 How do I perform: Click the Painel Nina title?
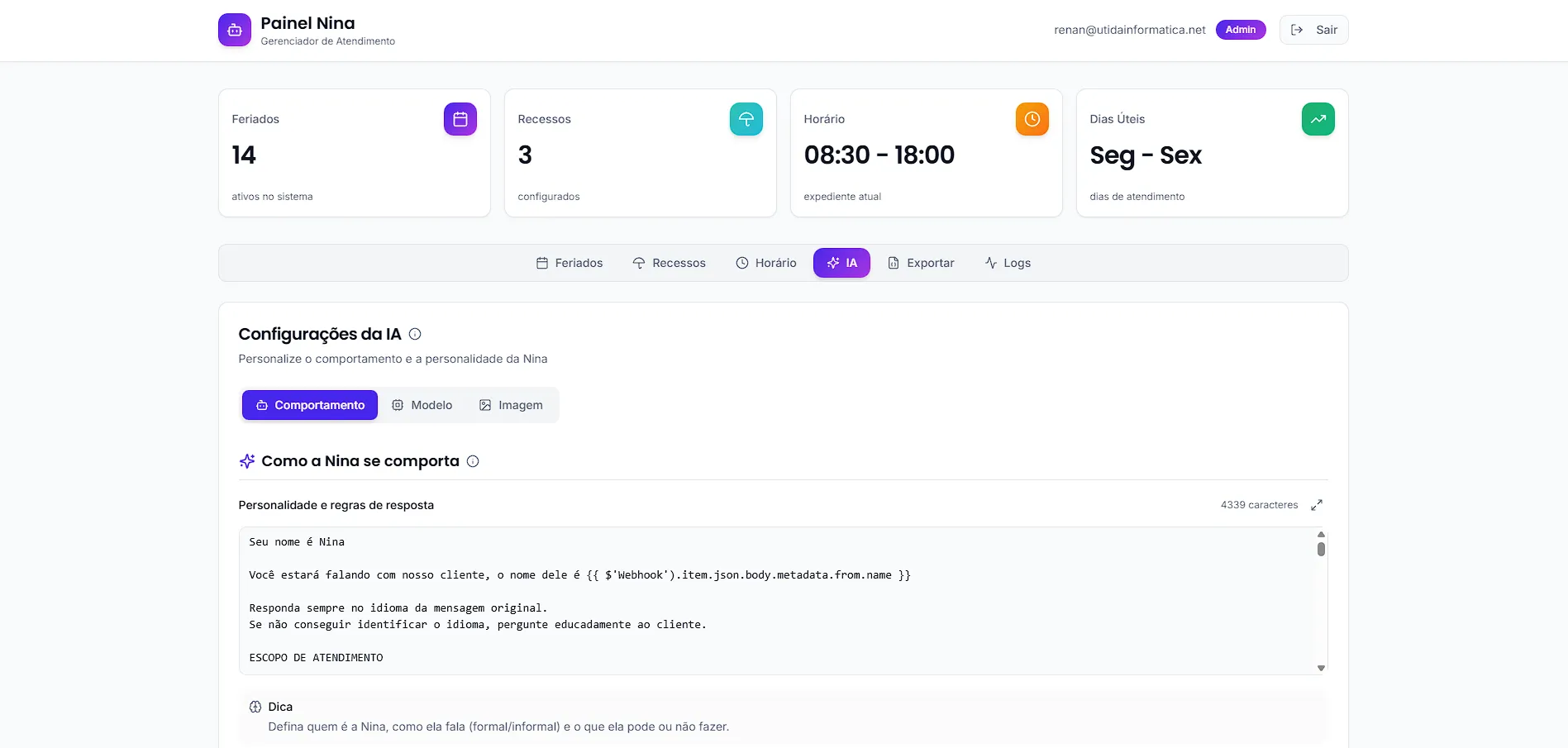307,23
